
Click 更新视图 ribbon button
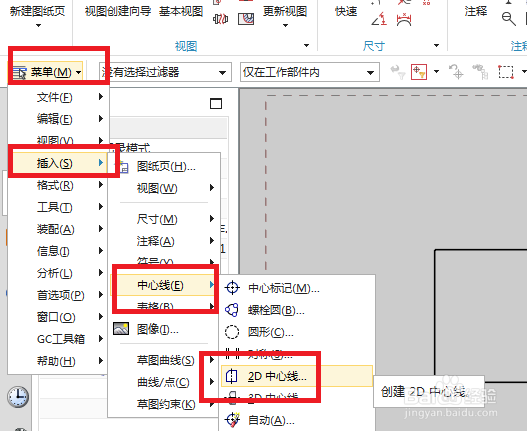click(x=285, y=11)
